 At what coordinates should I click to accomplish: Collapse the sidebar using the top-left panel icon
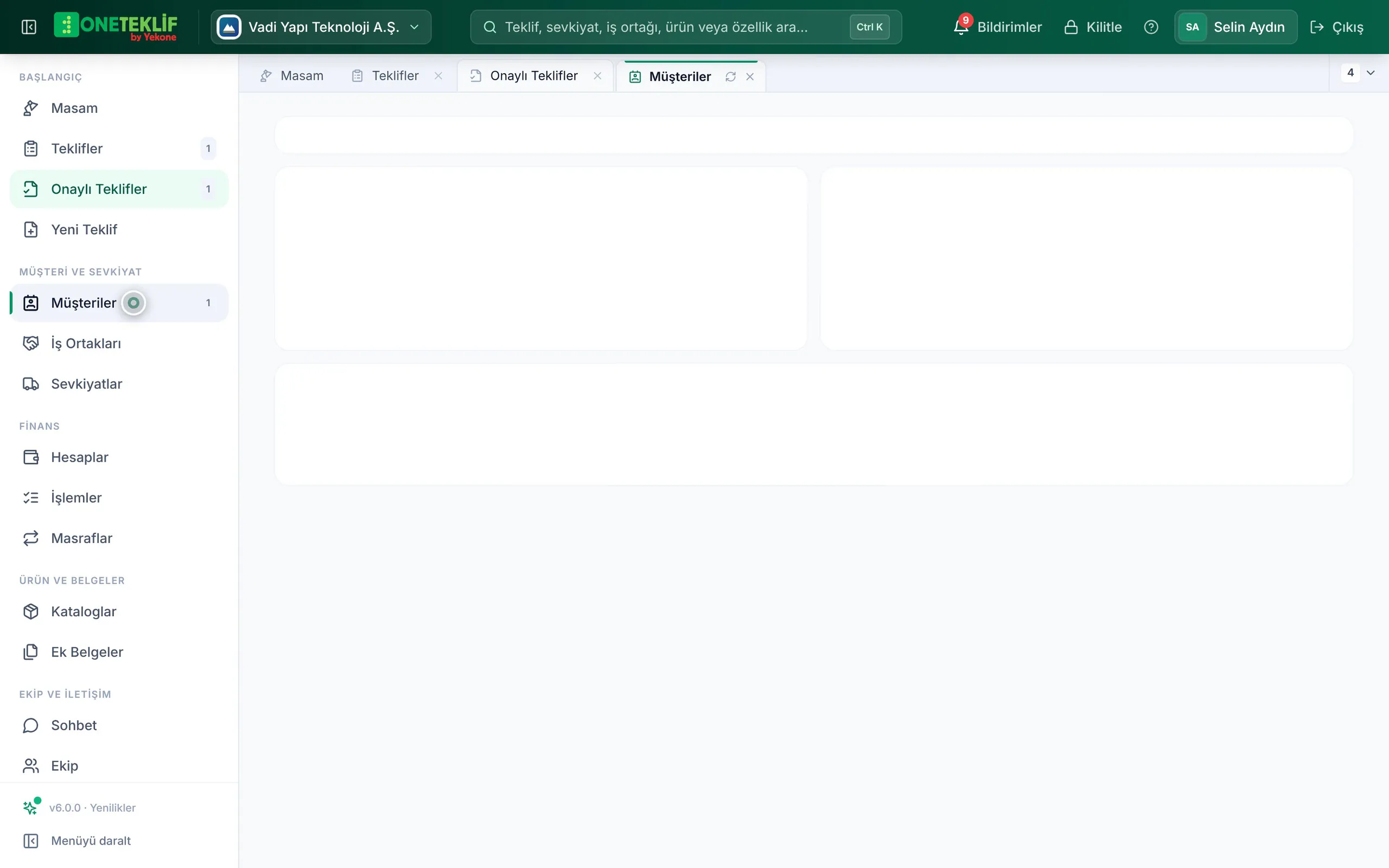point(29,27)
